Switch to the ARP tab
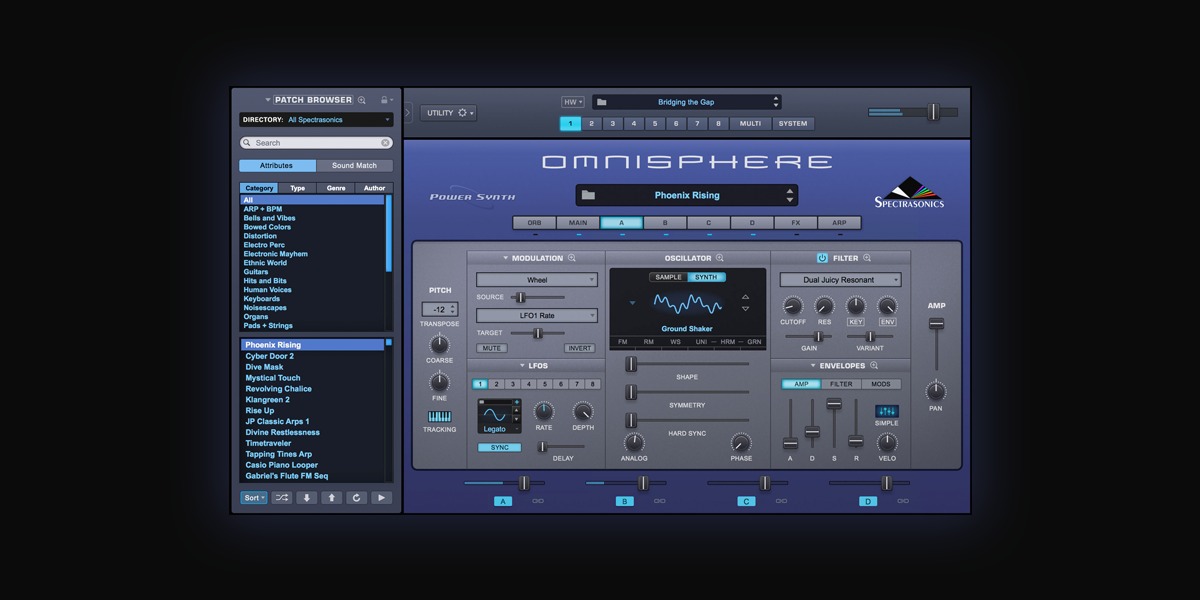The height and width of the screenshot is (600, 1200). point(839,223)
